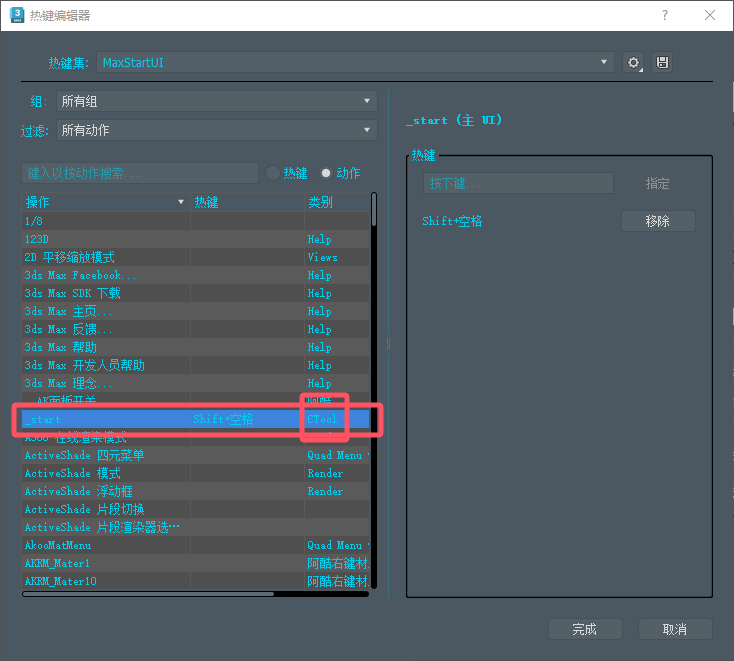Close the hotkey editor window
The image size is (734, 661).
pos(709,15)
